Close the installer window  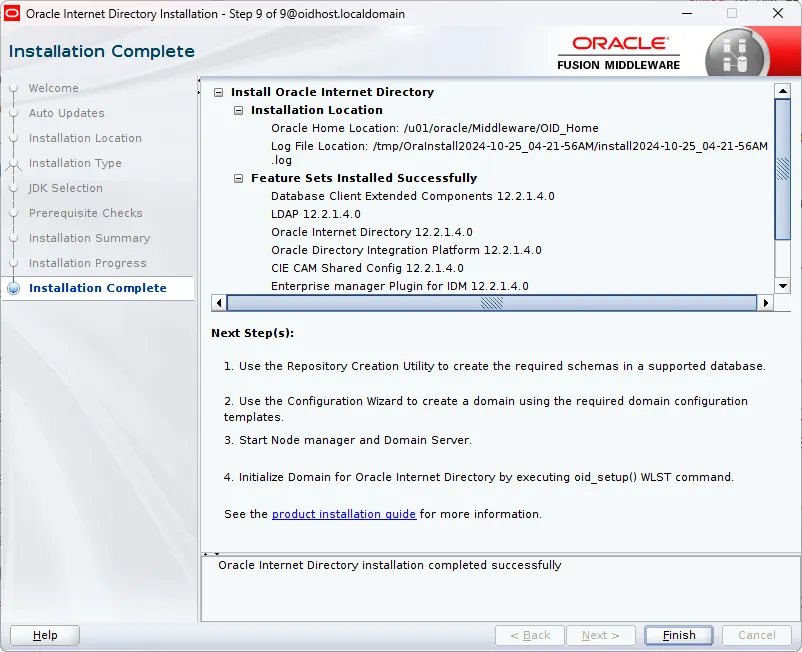(x=778, y=13)
